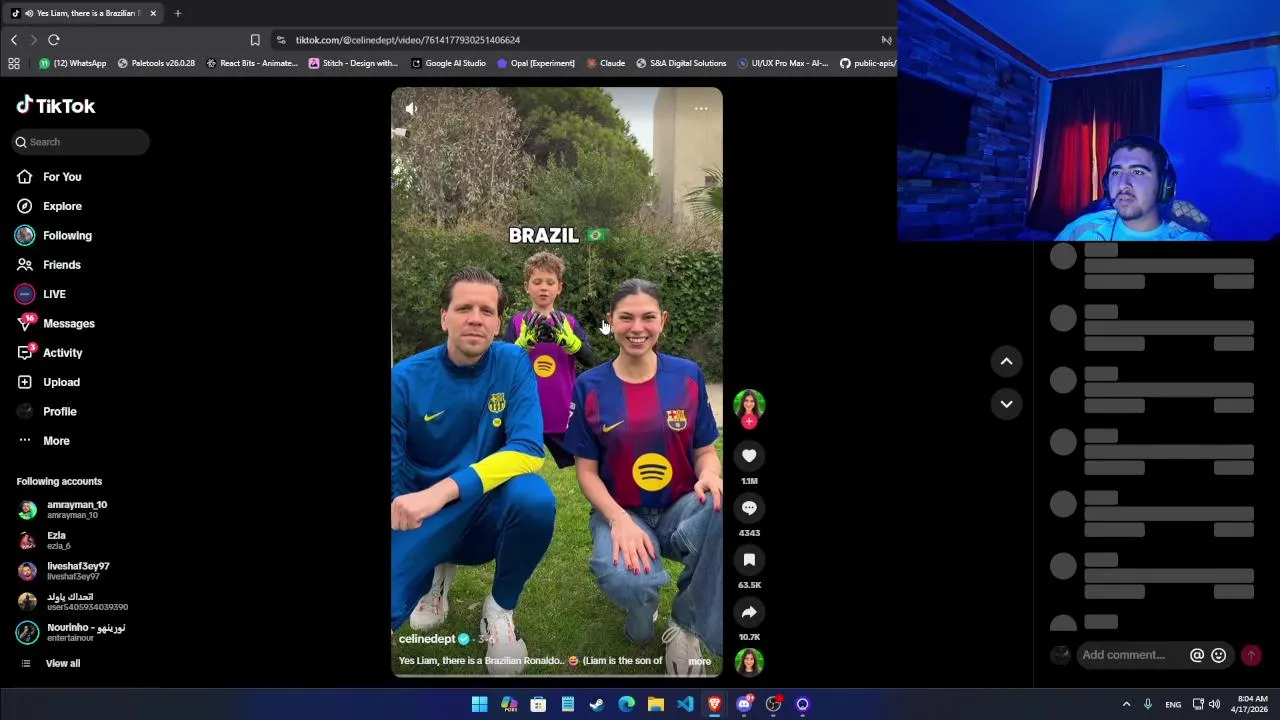
Task: Open celinedept username on video
Action: coord(427,639)
